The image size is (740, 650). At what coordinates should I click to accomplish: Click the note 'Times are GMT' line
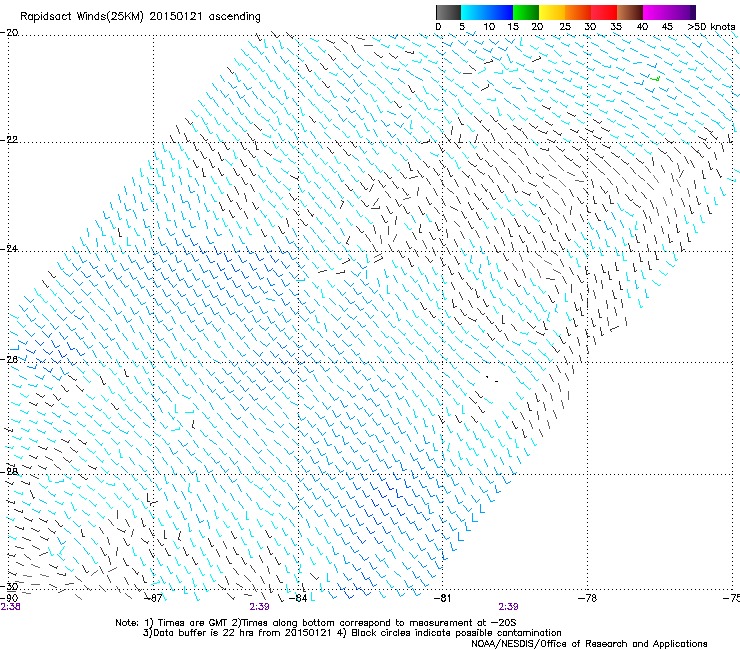tap(316, 623)
